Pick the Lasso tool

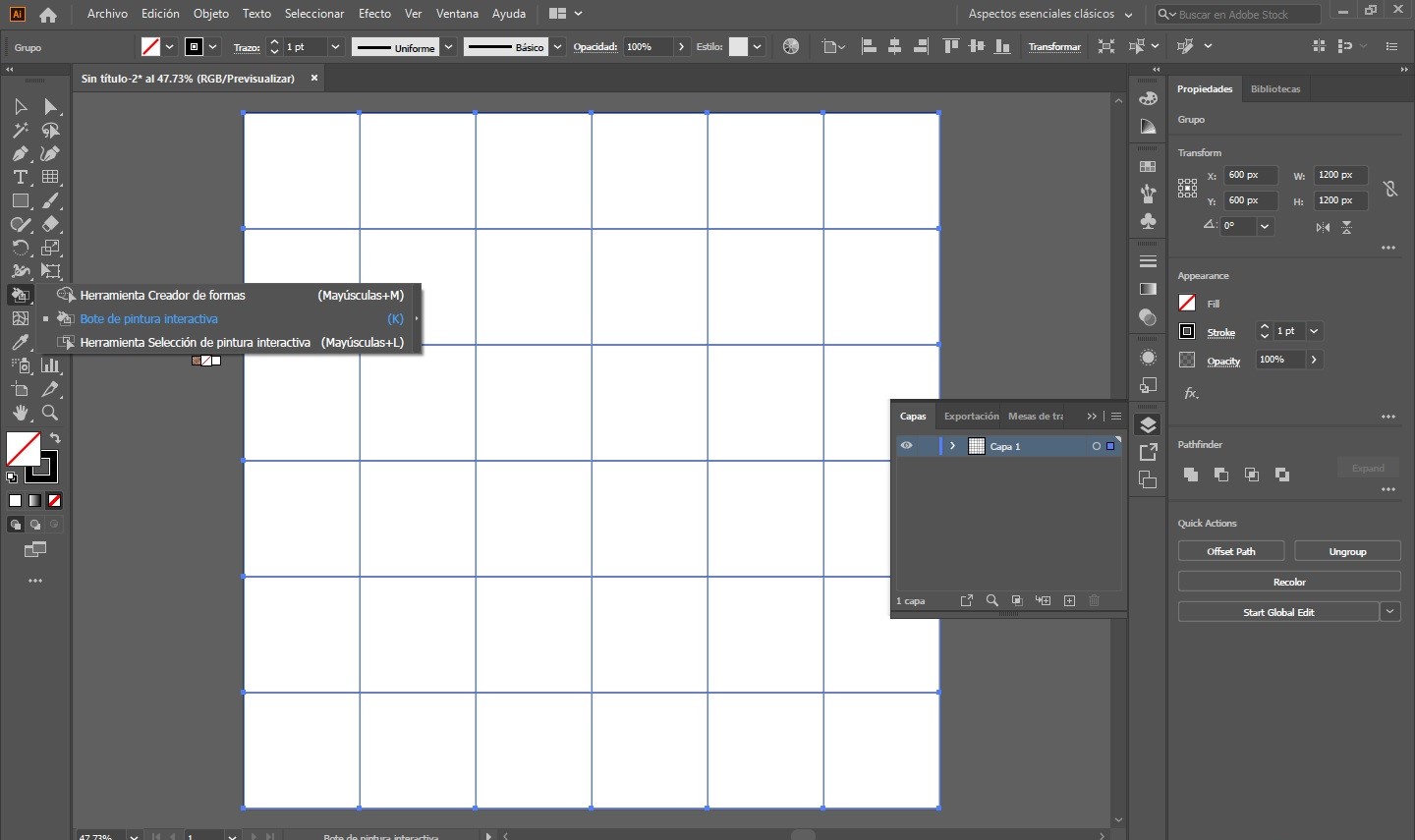point(51,130)
